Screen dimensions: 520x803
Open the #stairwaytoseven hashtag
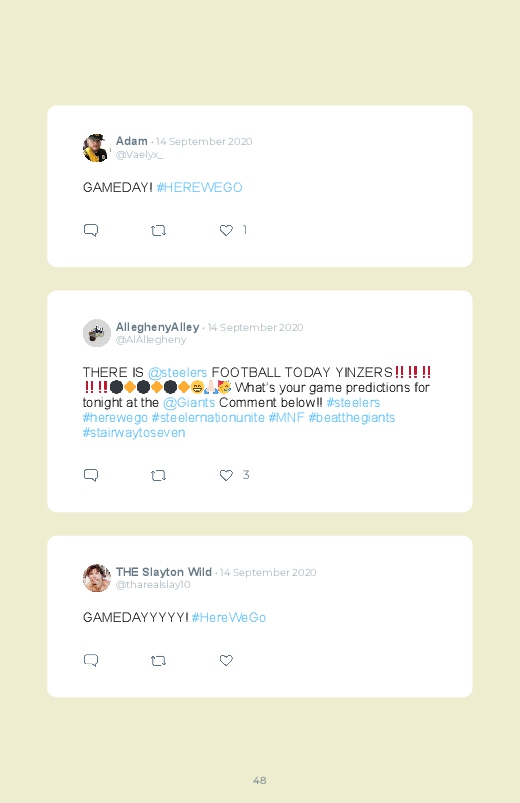(x=134, y=433)
